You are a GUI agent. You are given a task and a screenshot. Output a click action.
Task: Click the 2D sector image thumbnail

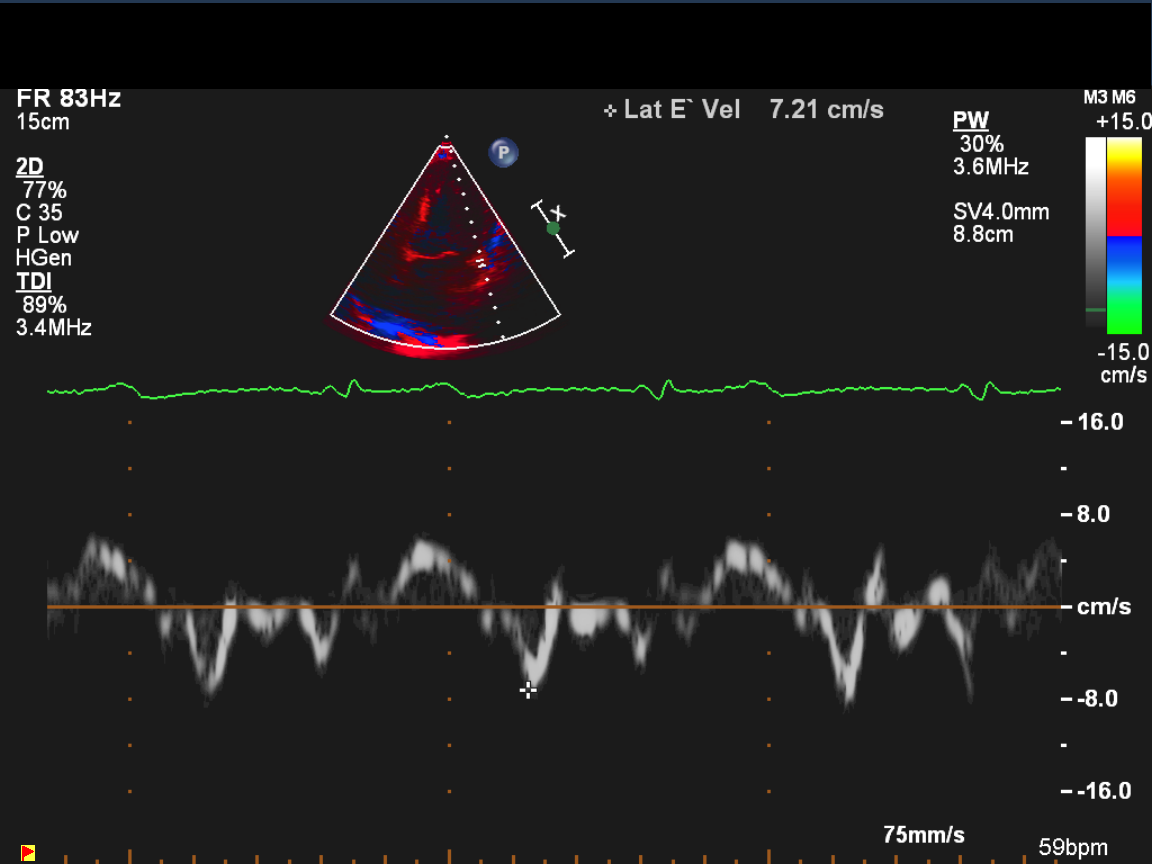445,250
